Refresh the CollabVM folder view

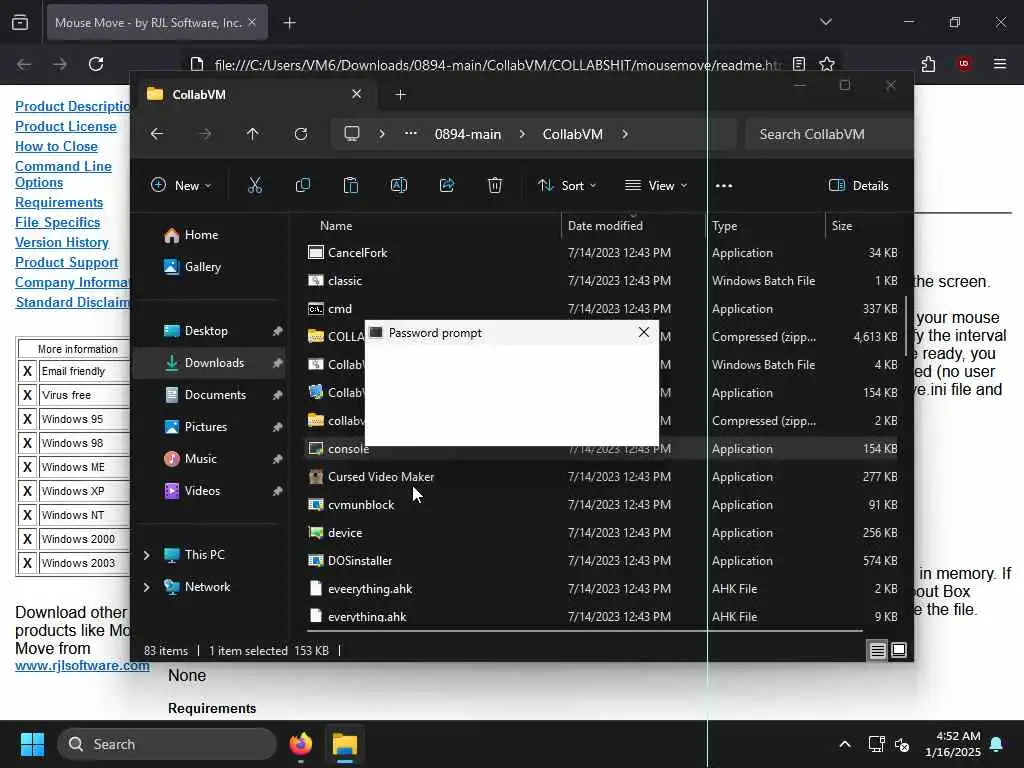[x=300, y=134]
